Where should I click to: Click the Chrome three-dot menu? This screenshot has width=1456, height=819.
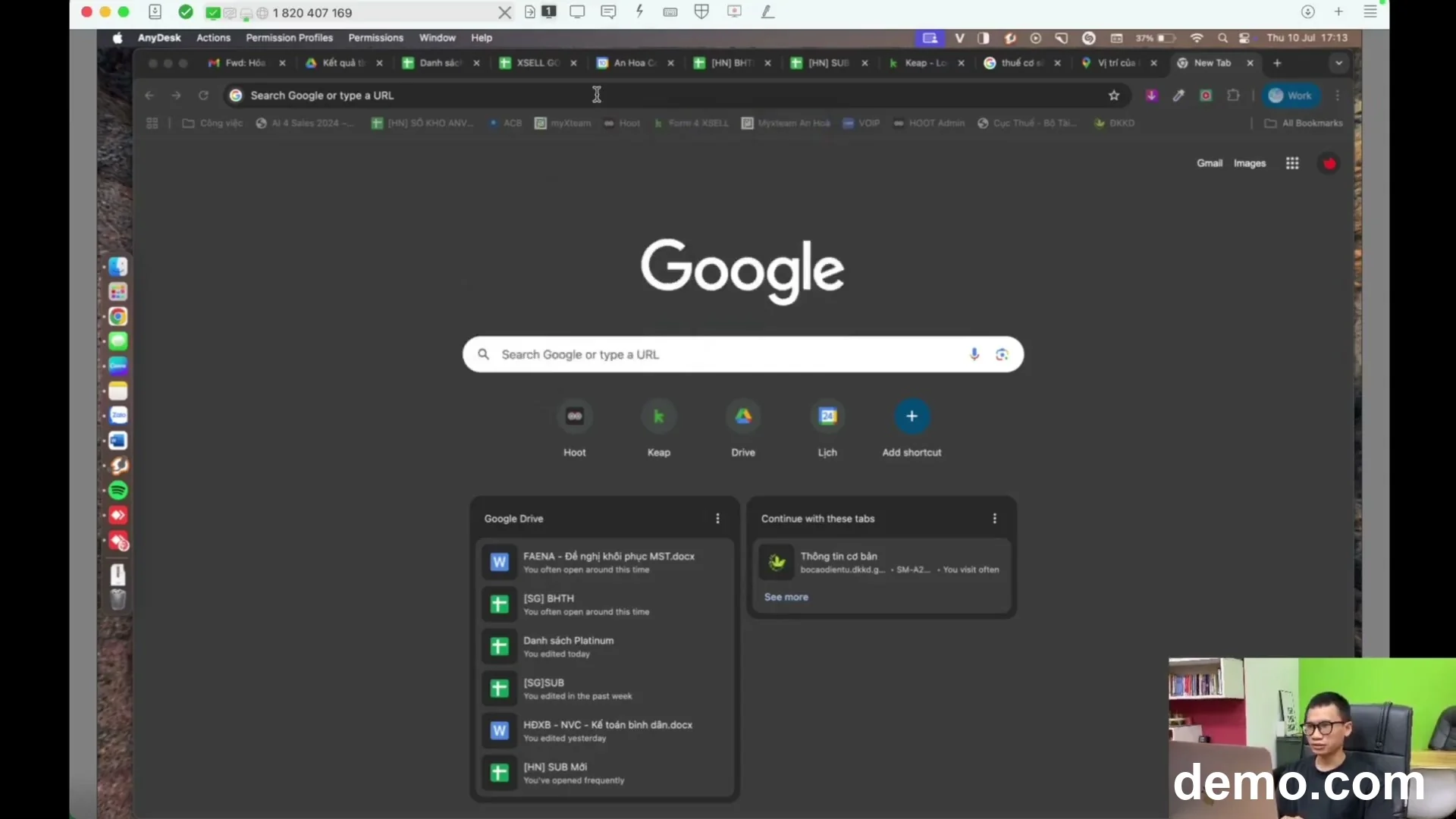(x=1338, y=96)
